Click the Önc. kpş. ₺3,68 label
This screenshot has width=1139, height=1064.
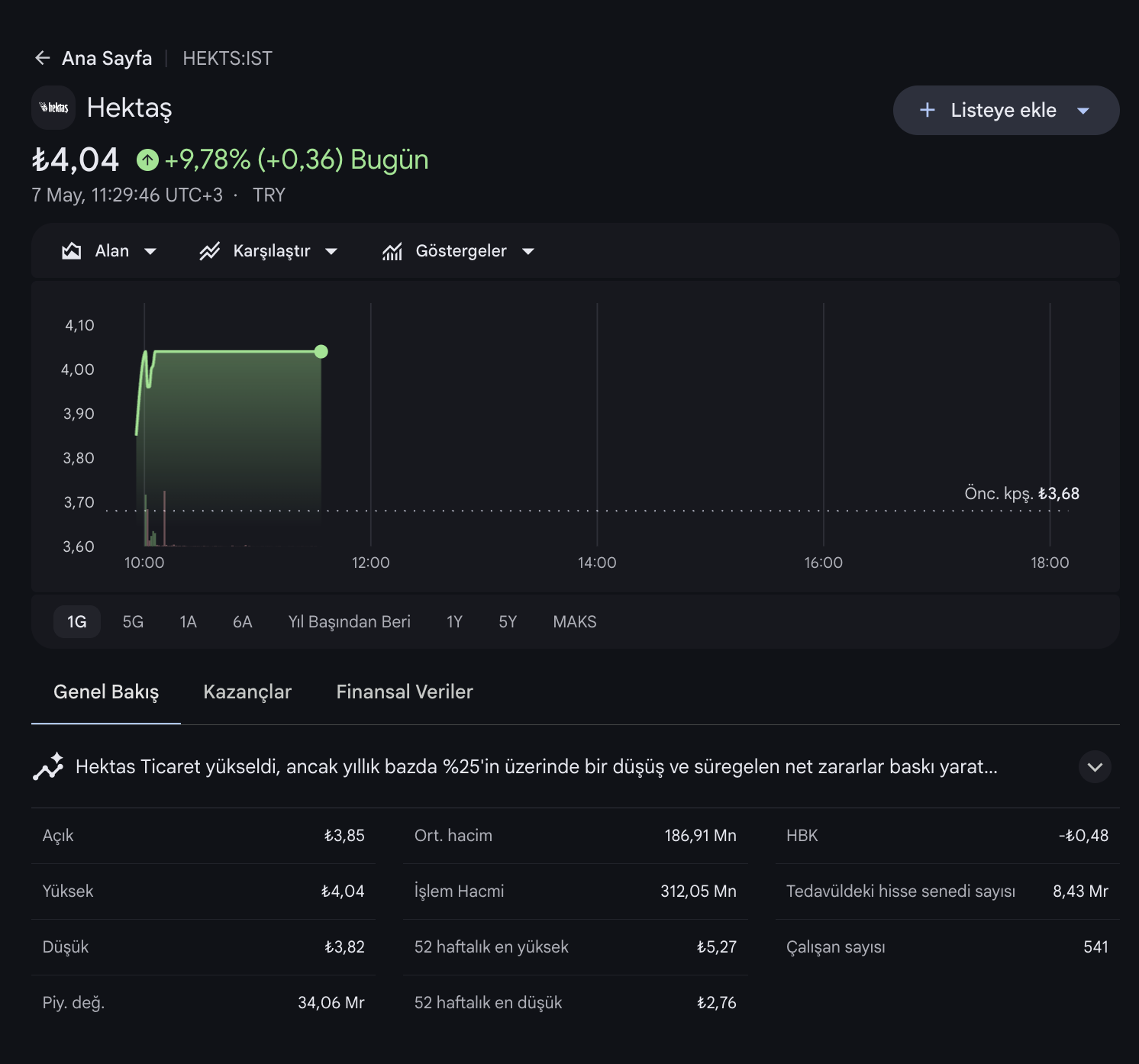[x=1022, y=493]
